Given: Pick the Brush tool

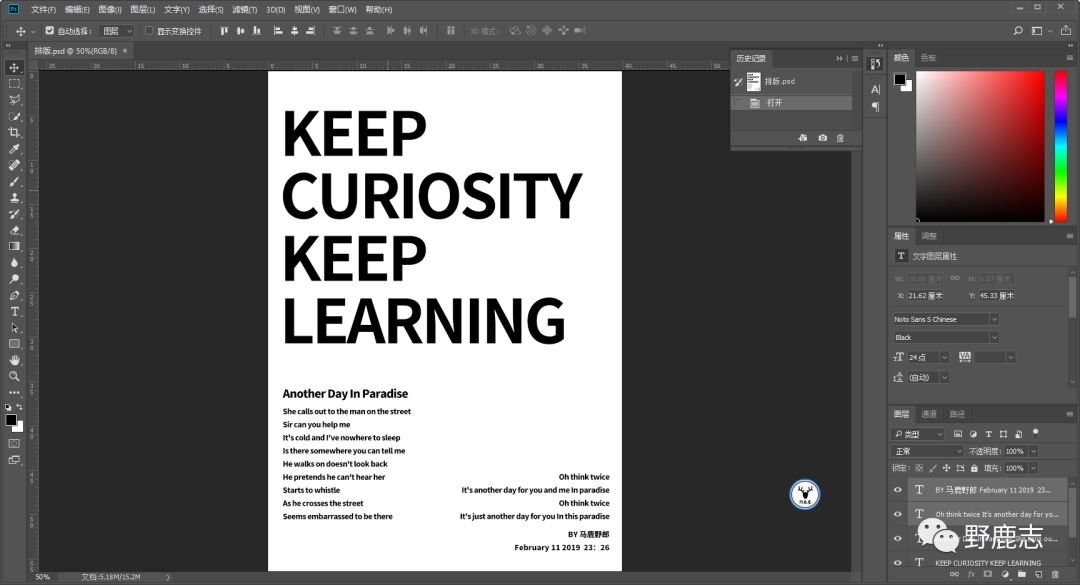Looking at the screenshot, I should 14,182.
